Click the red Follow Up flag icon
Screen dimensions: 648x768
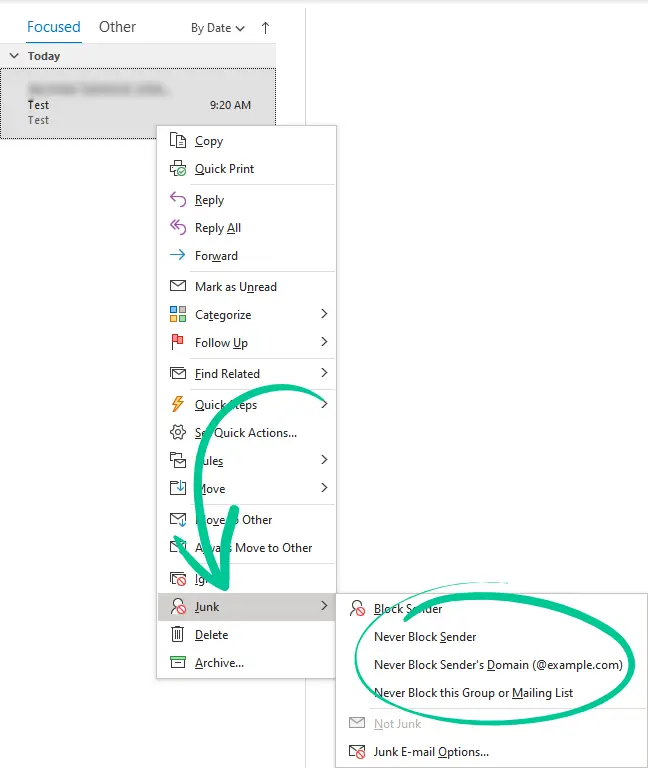pos(178,343)
